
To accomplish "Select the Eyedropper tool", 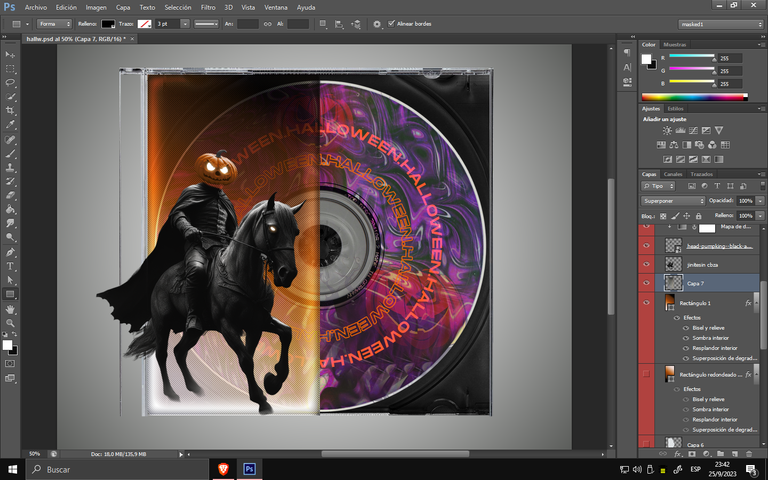I will point(10,124).
